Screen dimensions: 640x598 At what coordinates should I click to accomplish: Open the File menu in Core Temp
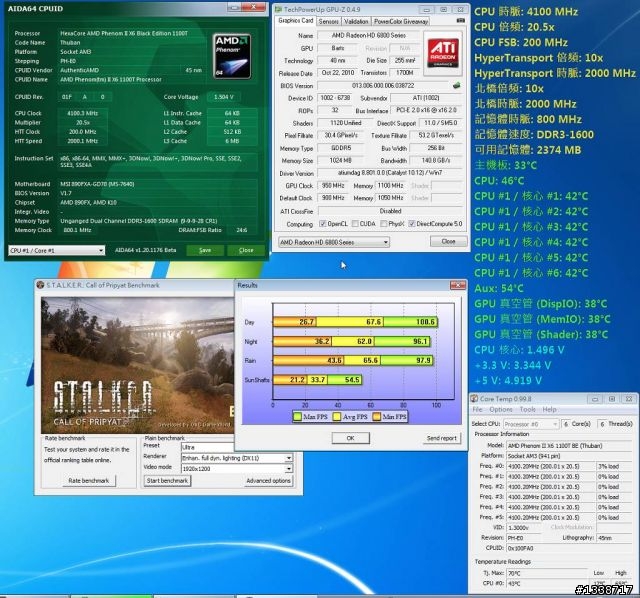(x=477, y=409)
